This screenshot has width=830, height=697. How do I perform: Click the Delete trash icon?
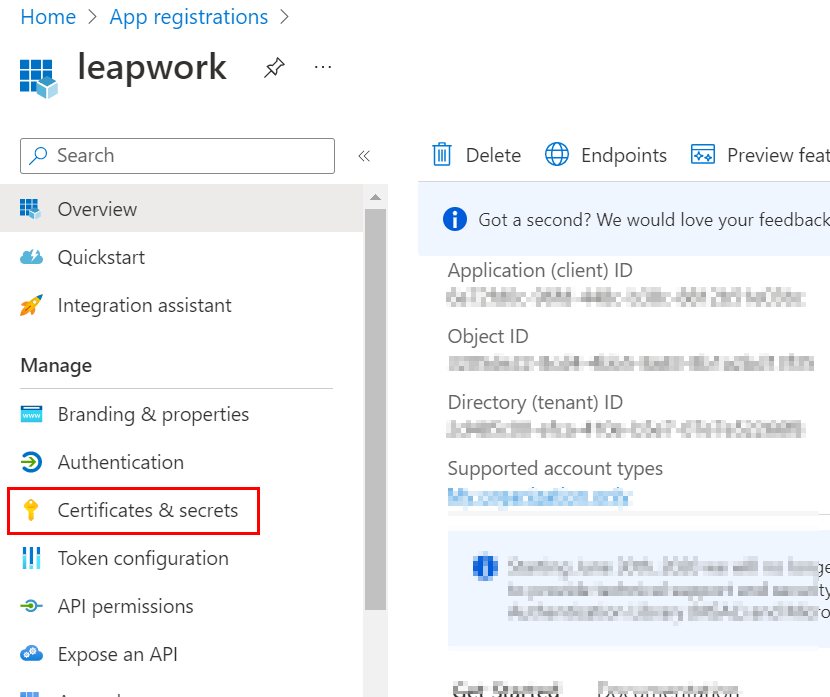coord(442,154)
